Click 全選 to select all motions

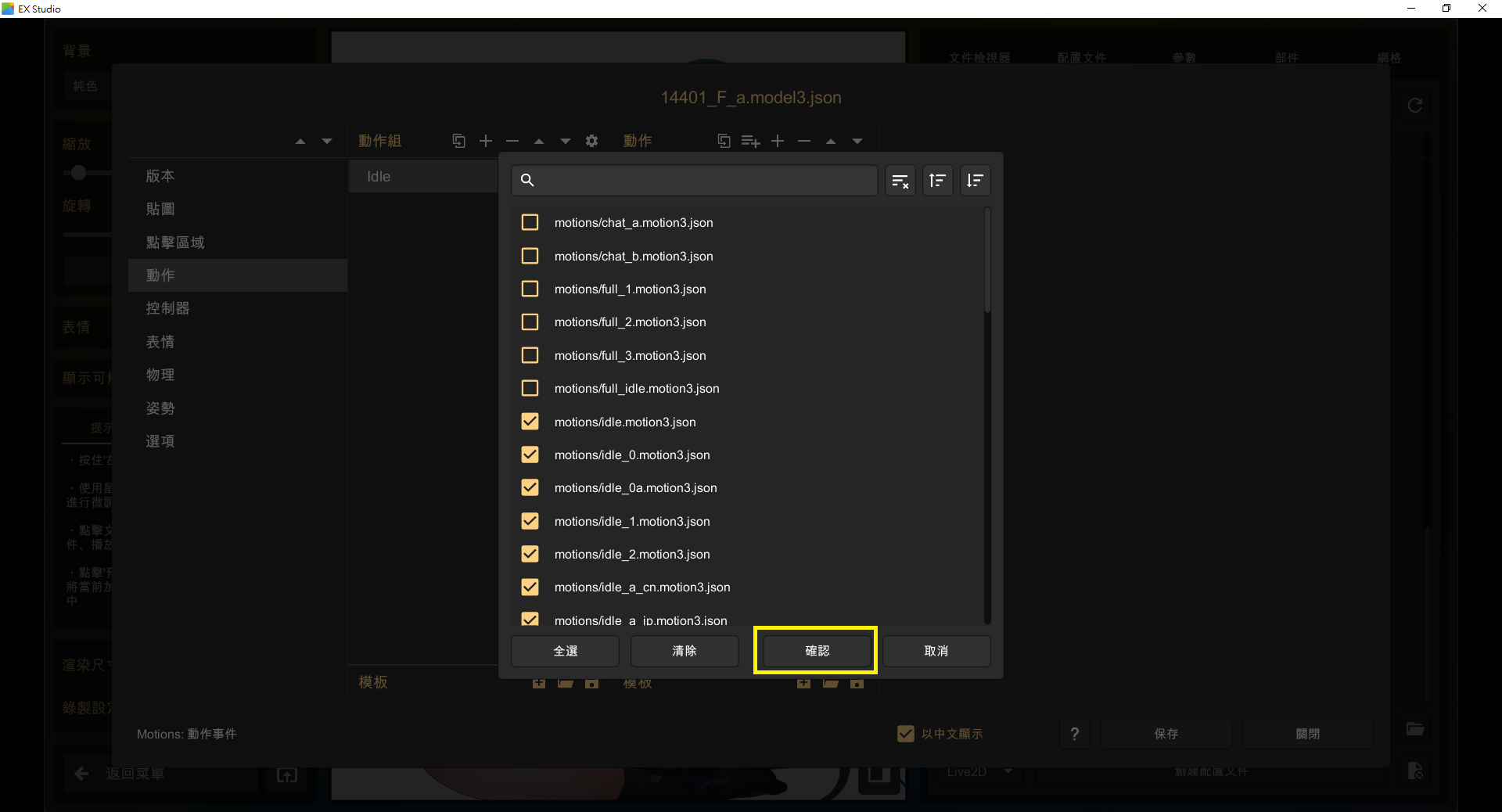[565, 651]
